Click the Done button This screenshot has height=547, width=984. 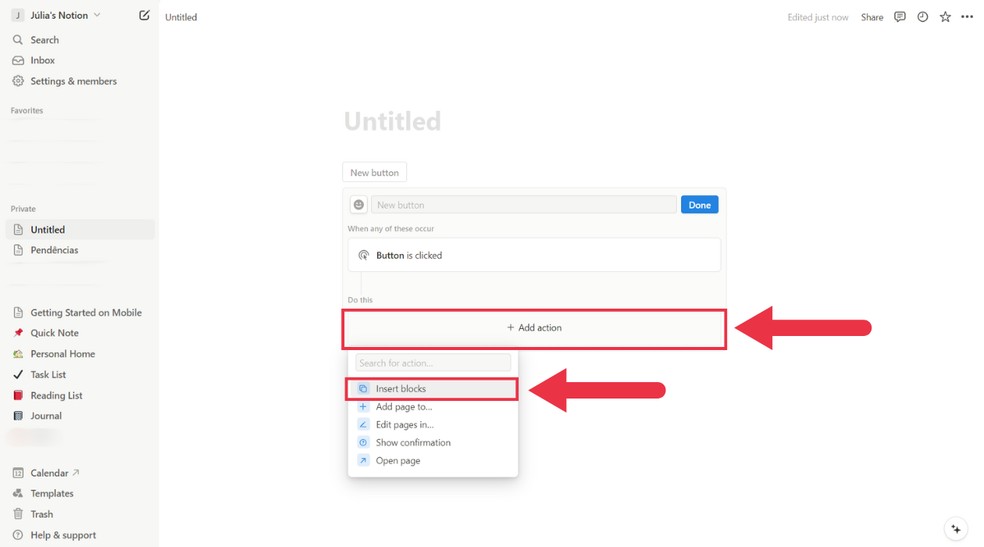click(699, 204)
